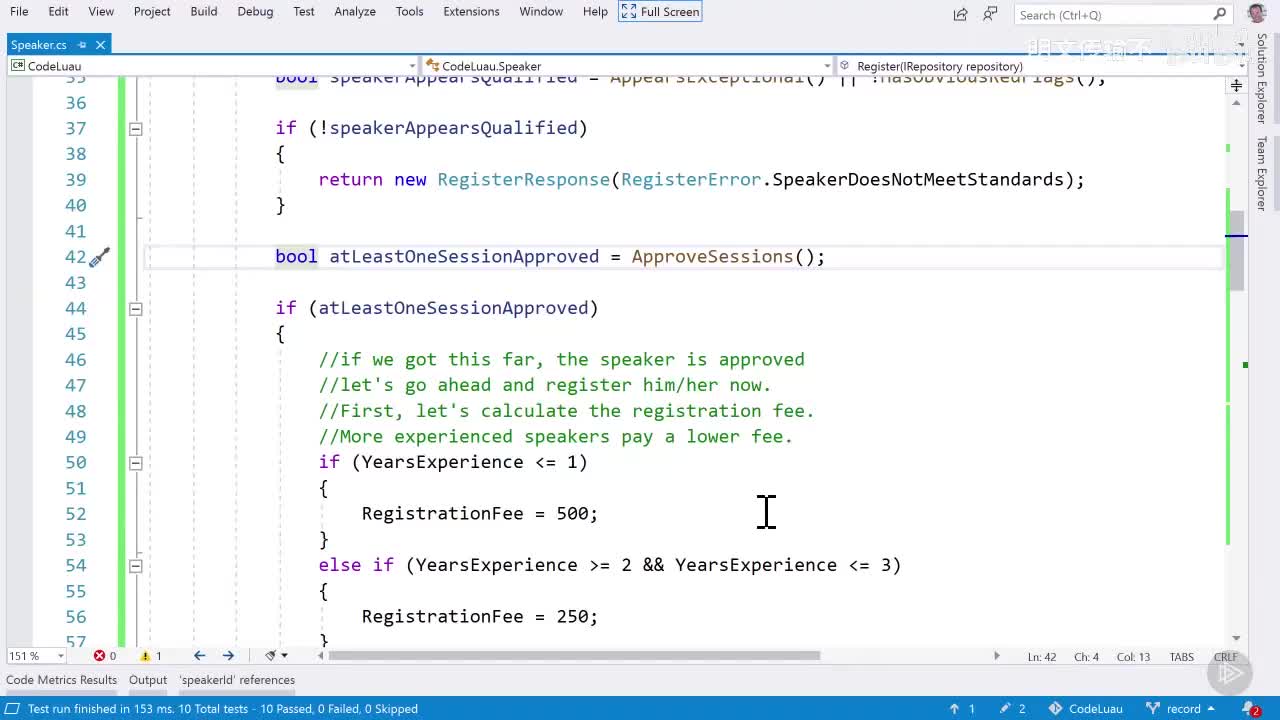Toggle pin on Speaker.cs tab

click(82, 44)
